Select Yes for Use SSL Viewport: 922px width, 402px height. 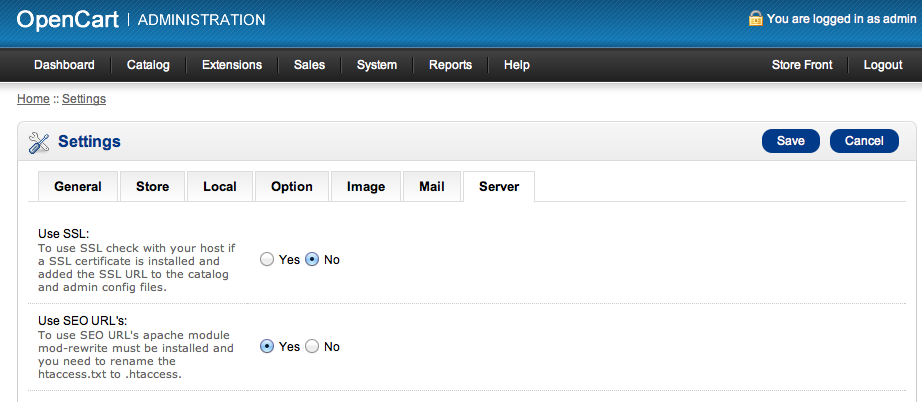coord(267,259)
